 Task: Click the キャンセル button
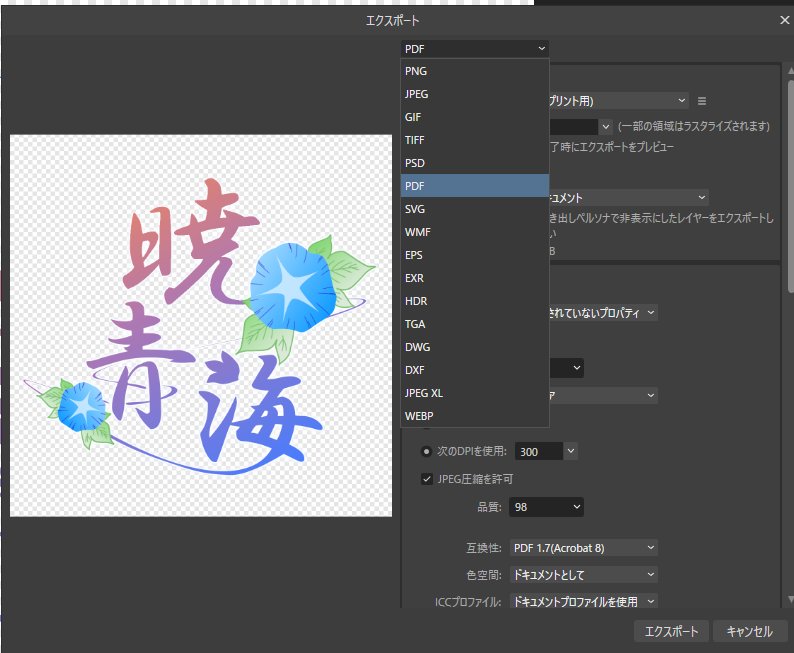[x=749, y=631]
